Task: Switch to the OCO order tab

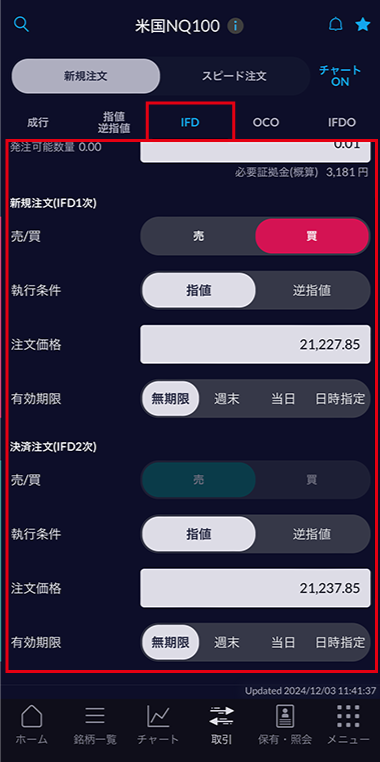Action: pyautogui.click(x=266, y=122)
